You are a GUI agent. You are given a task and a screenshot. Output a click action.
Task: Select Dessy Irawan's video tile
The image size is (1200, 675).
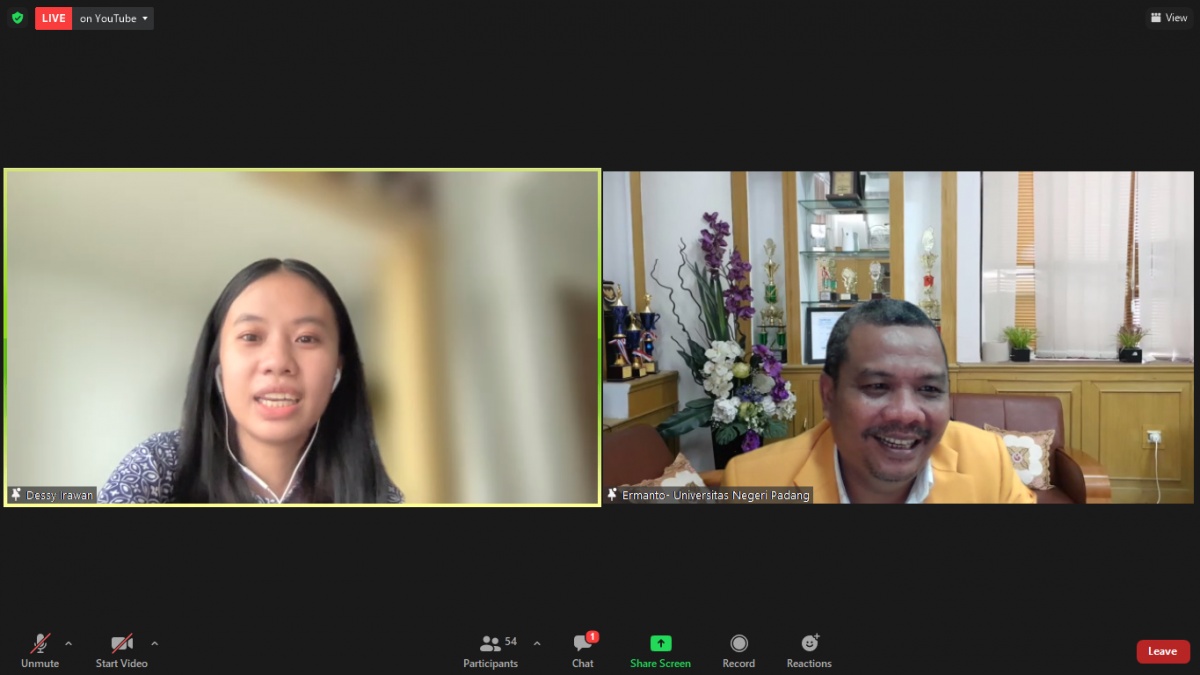coord(302,337)
